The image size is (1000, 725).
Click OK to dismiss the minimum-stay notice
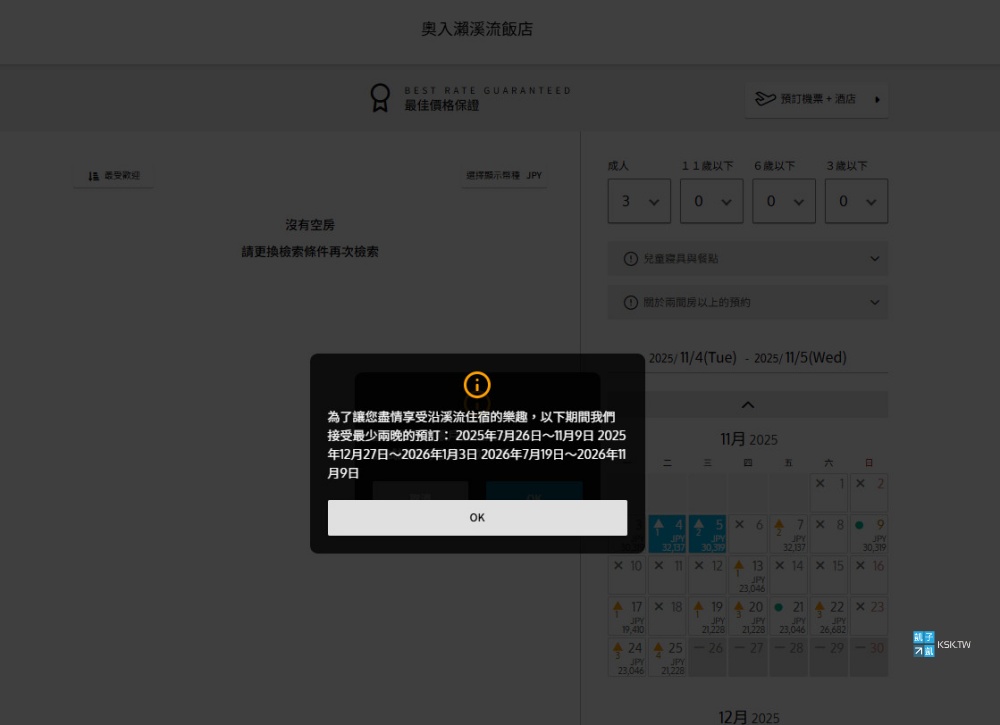tap(477, 517)
